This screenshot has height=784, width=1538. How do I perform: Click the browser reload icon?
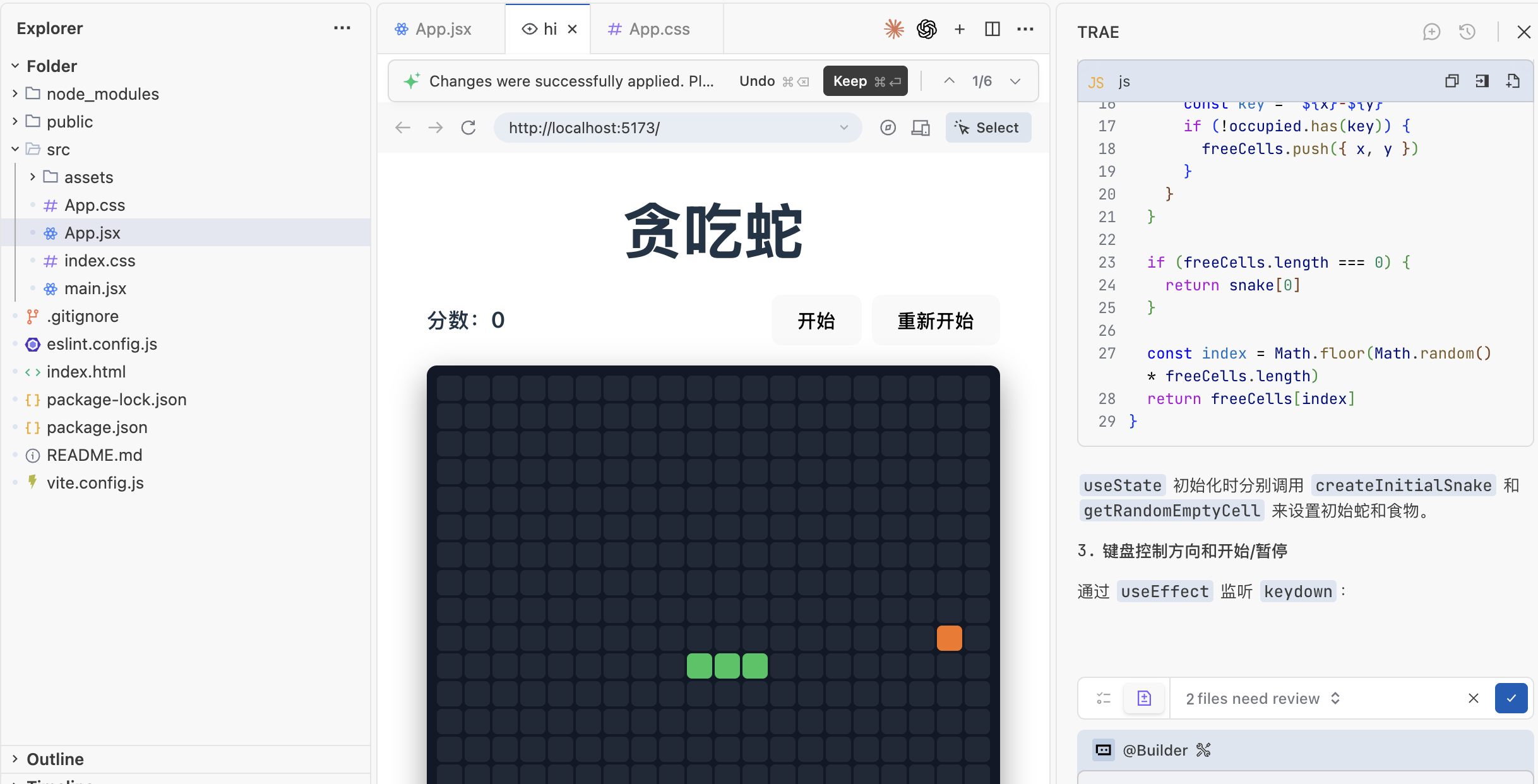coord(468,128)
